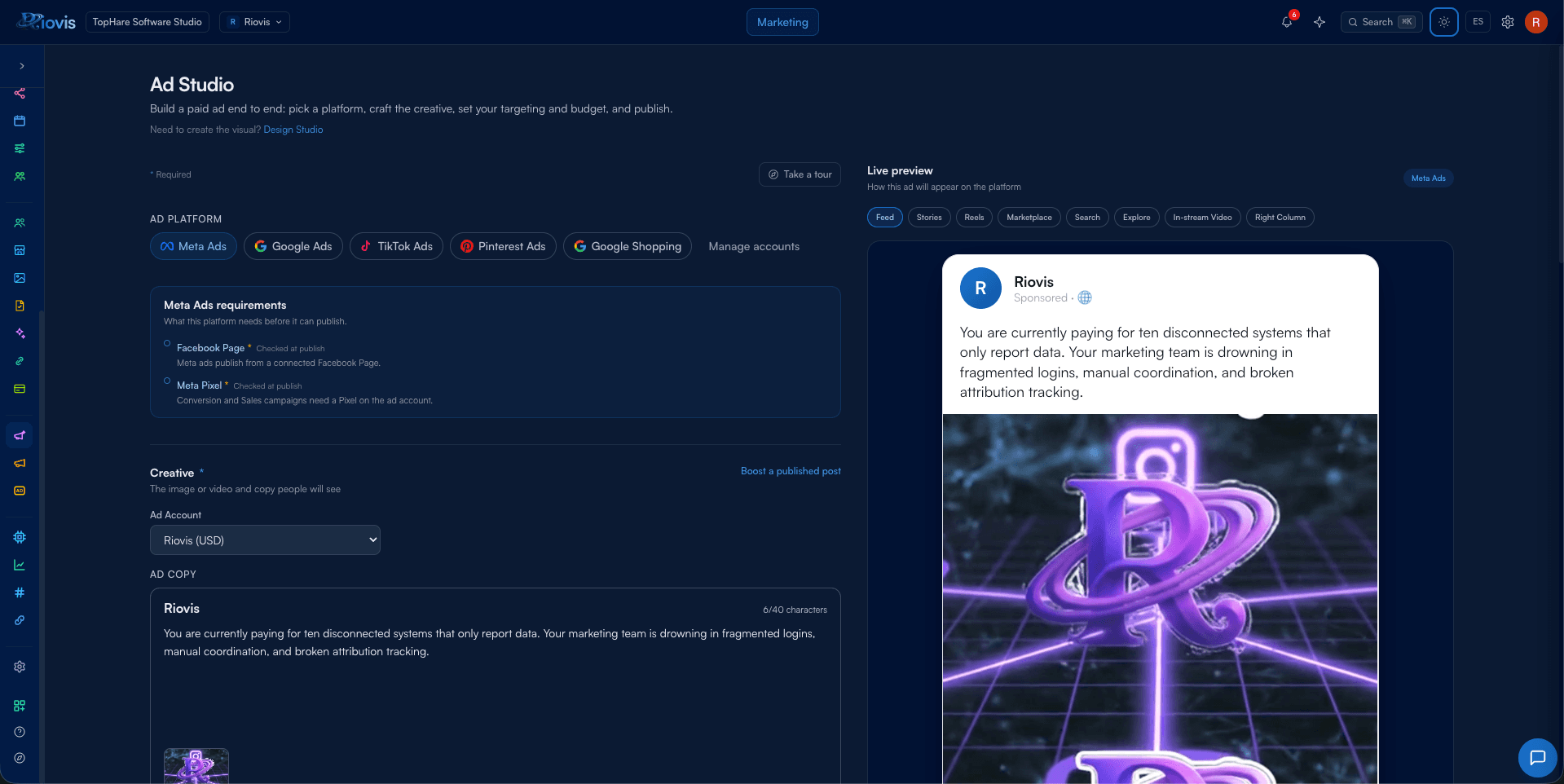
Task: Open the orange megaphone icon in sidebar
Action: click(x=20, y=463)
